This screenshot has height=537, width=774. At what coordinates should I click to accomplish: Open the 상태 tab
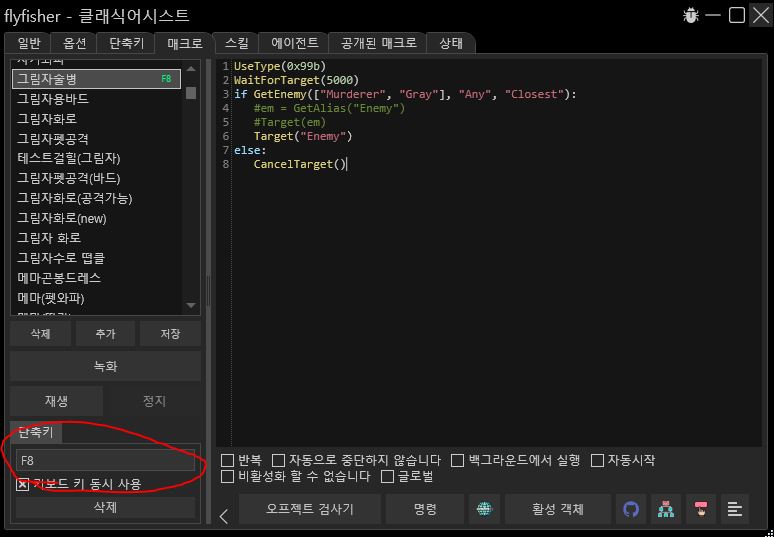coord(451,43)
